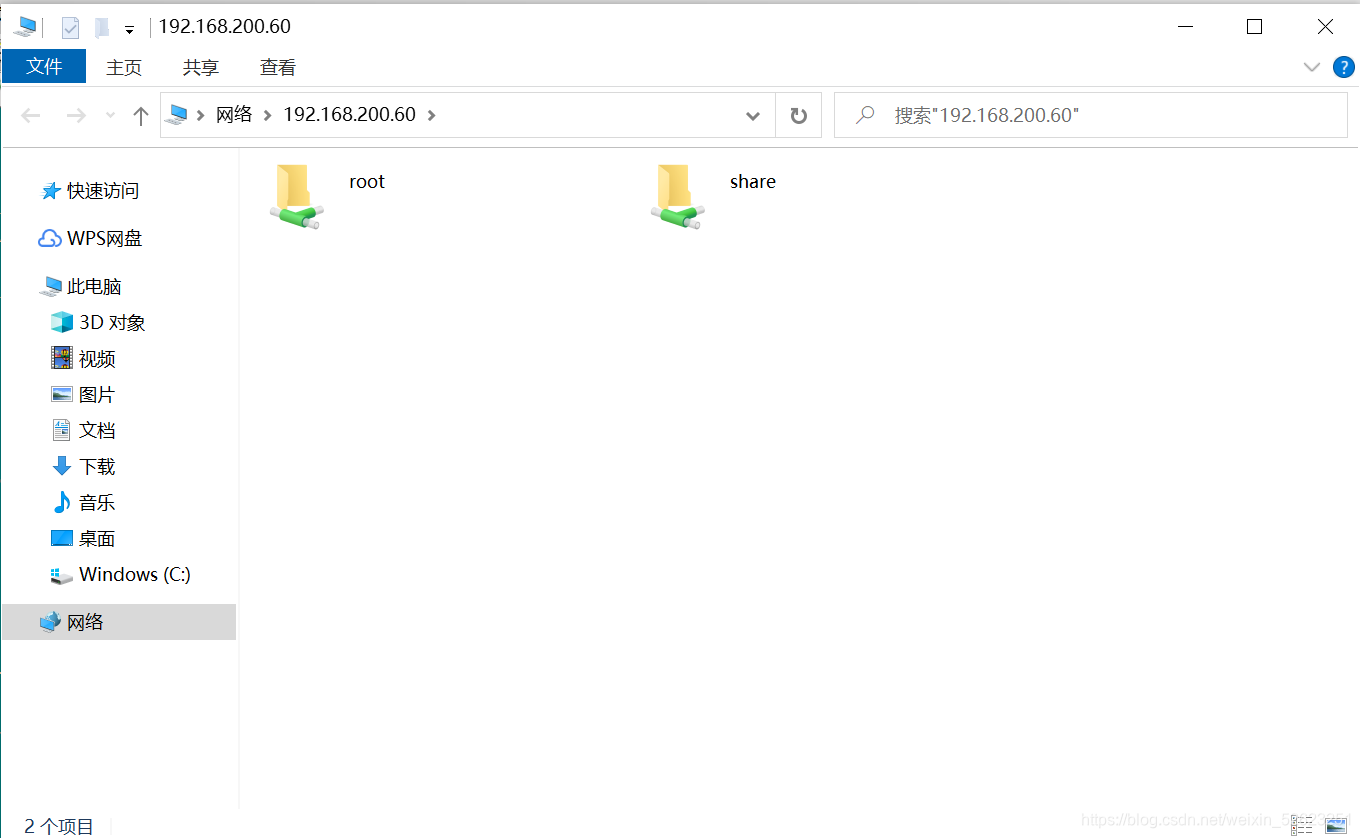Switch to the 主页 ribbon tab
This screenshot has height=838, width=1360.
click(124, 67)
